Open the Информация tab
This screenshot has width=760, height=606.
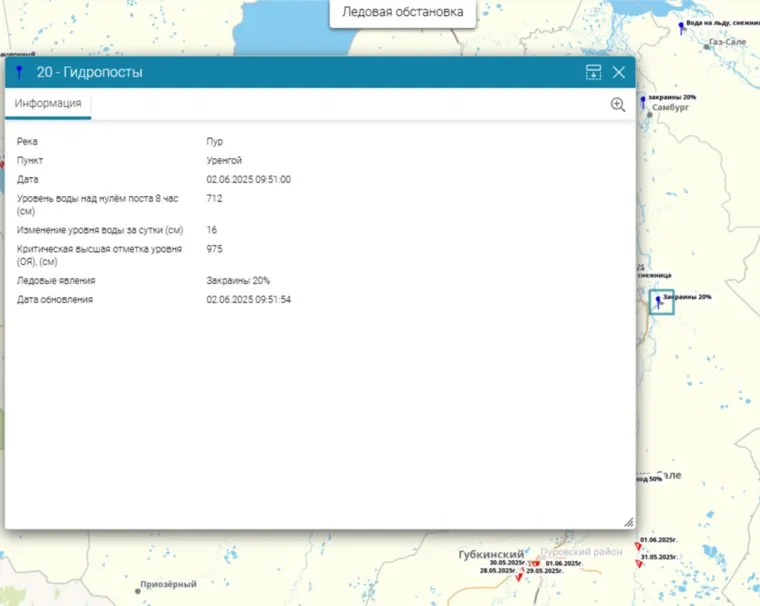(48, 103)
